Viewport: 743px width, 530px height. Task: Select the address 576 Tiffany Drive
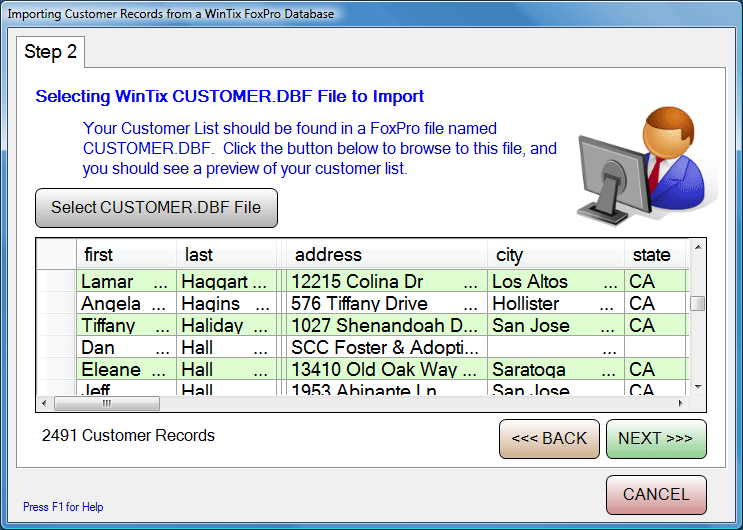387,303
